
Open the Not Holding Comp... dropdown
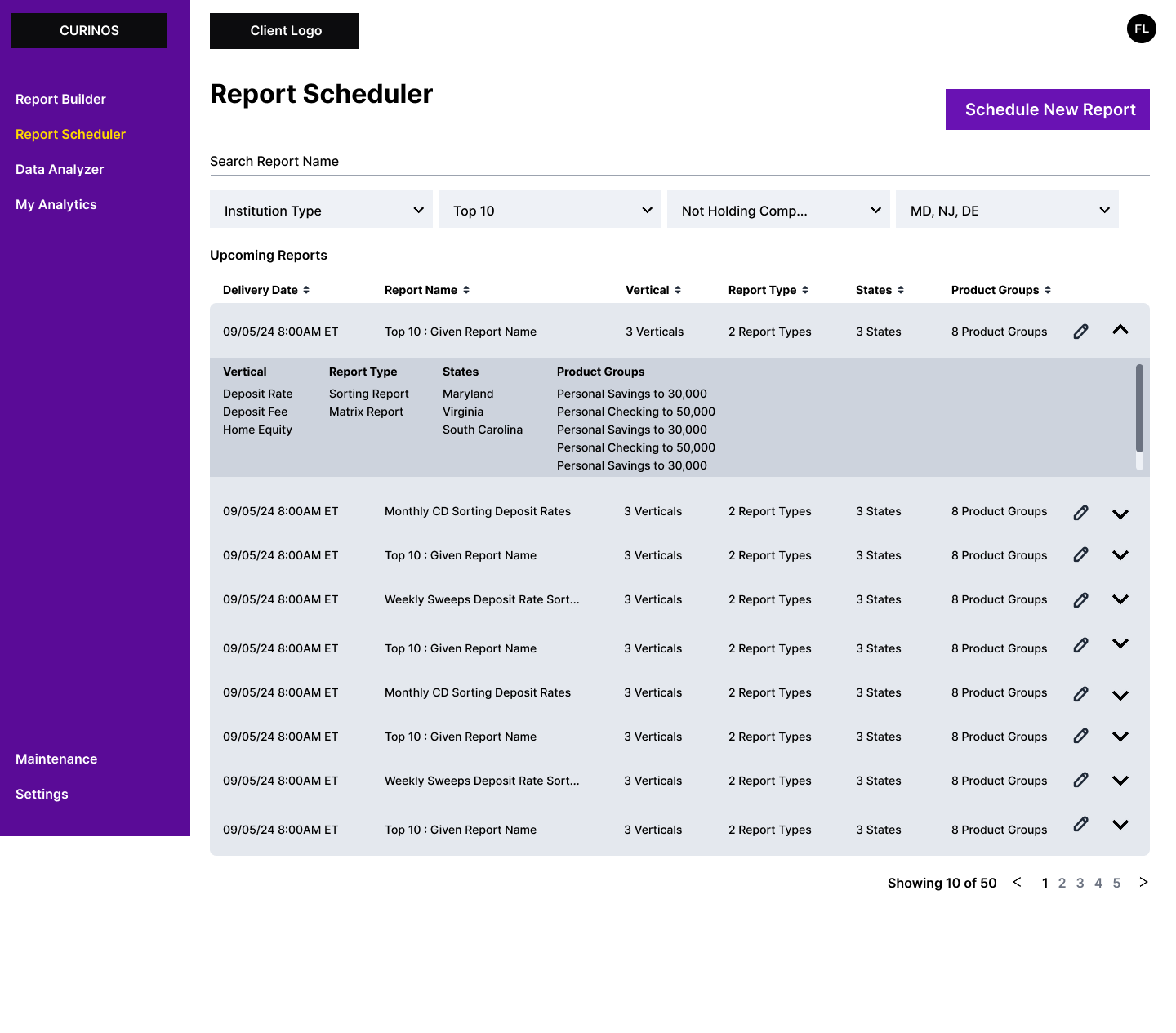(778, 210)
